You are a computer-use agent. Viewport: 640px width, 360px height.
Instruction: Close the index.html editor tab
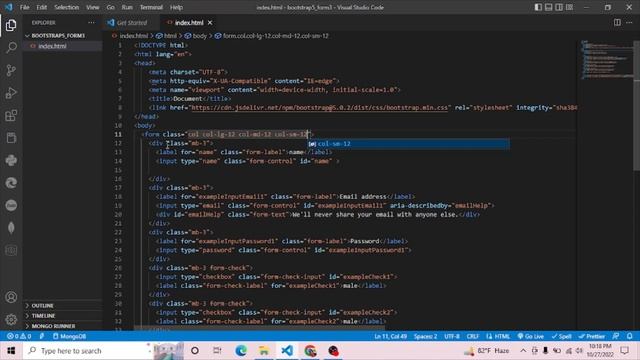(210, 23)
